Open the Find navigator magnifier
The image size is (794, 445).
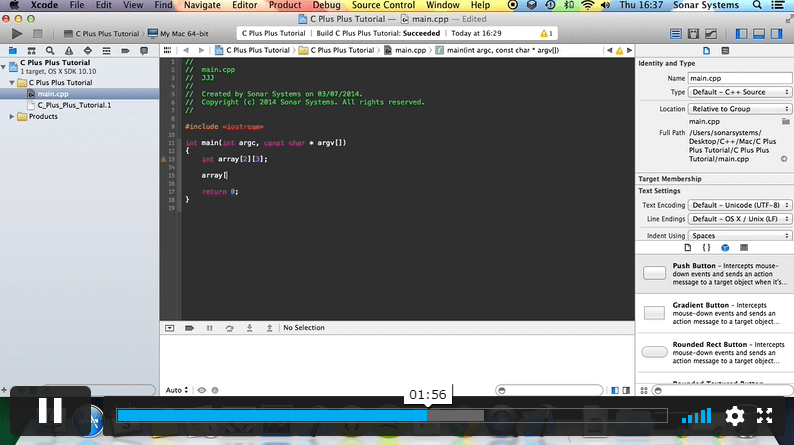coord(50,51)
